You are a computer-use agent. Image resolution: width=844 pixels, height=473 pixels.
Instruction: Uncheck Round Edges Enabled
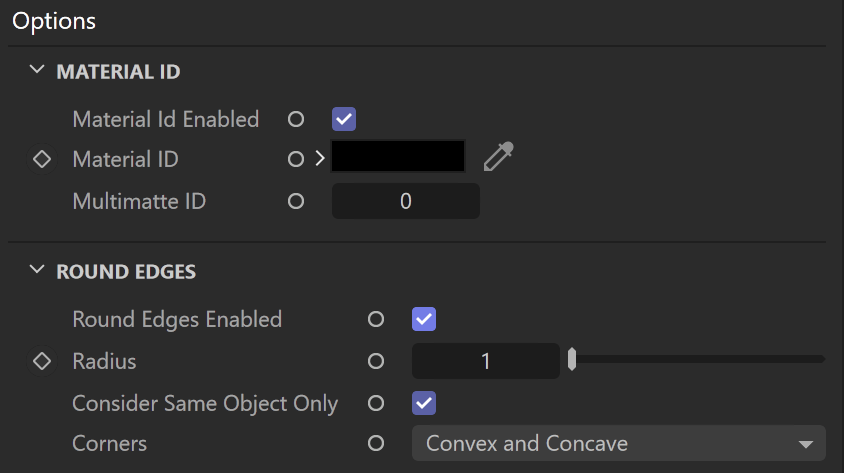[424, 319]
